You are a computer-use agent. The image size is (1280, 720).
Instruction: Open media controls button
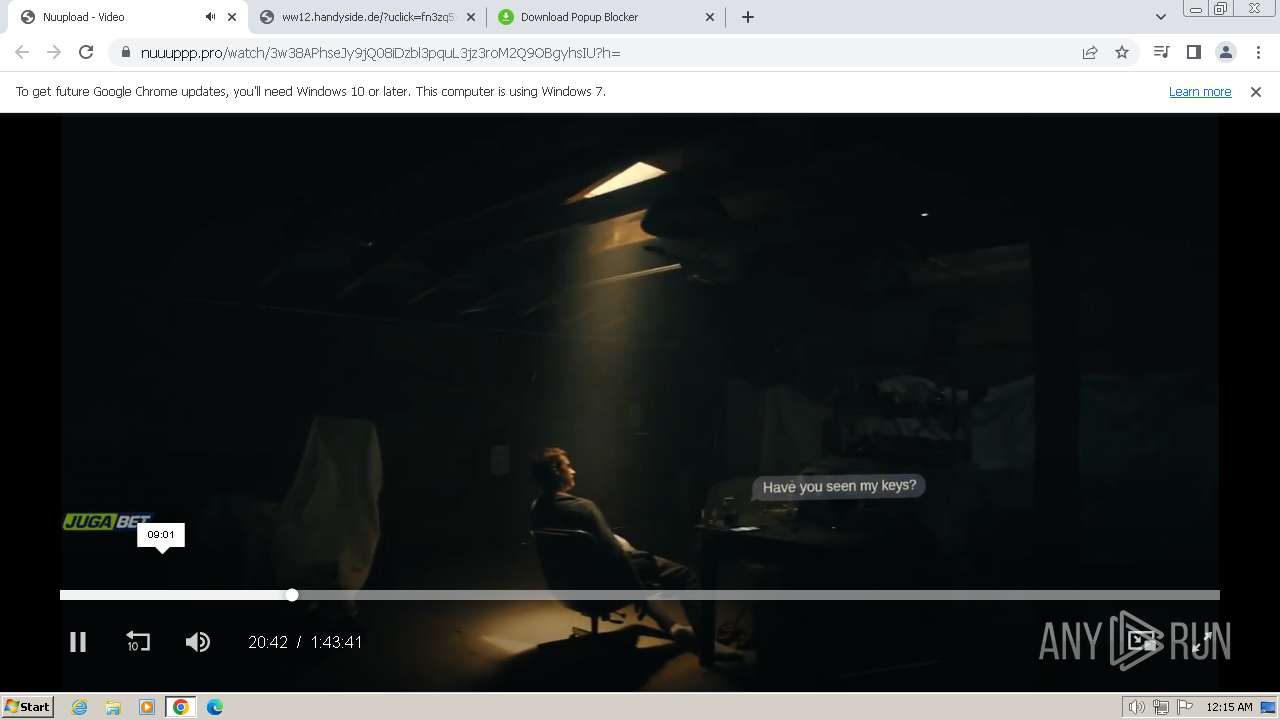pyautogui.click(x=1161, y=52)
